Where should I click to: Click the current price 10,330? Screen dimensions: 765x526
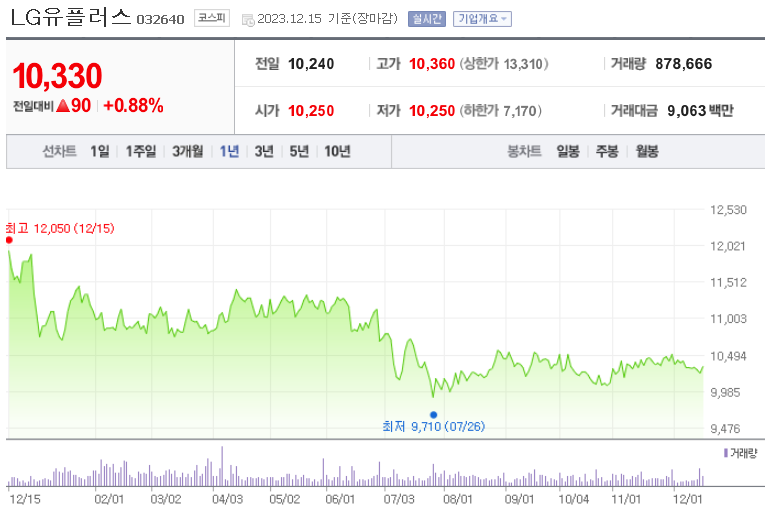pos(57,76)
